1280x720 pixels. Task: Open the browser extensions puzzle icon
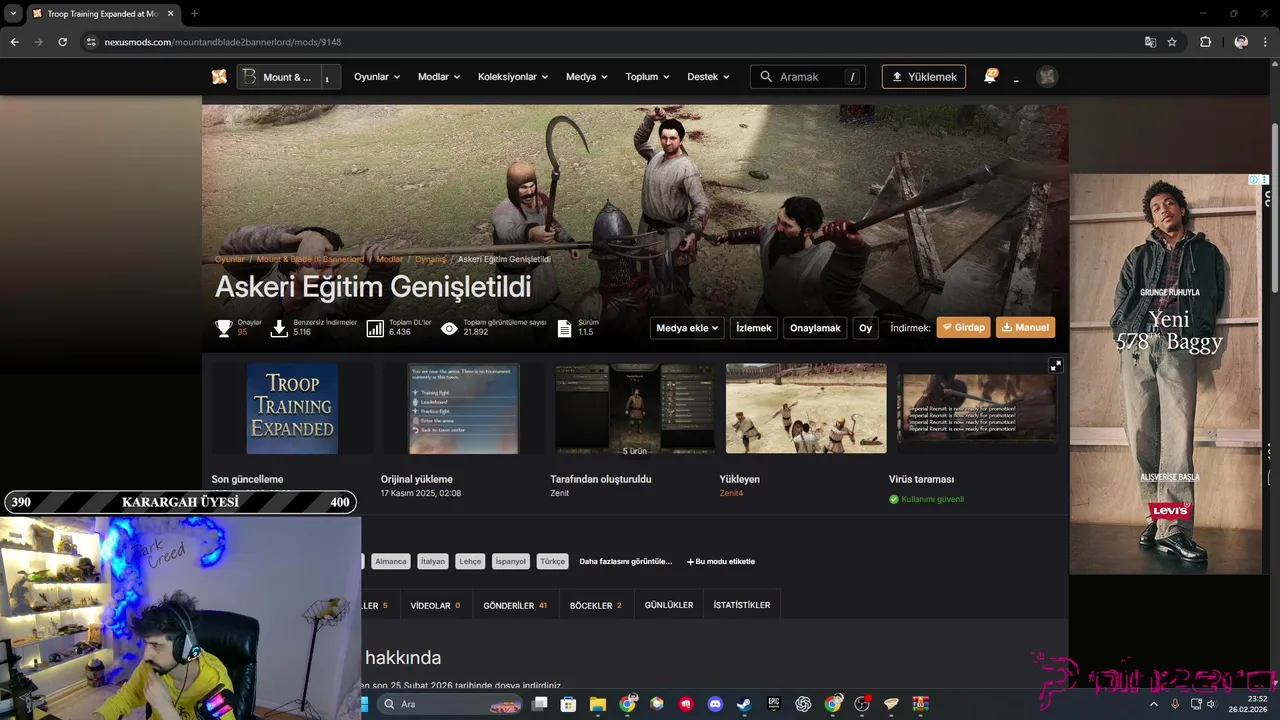click(x=1205, y=42)
